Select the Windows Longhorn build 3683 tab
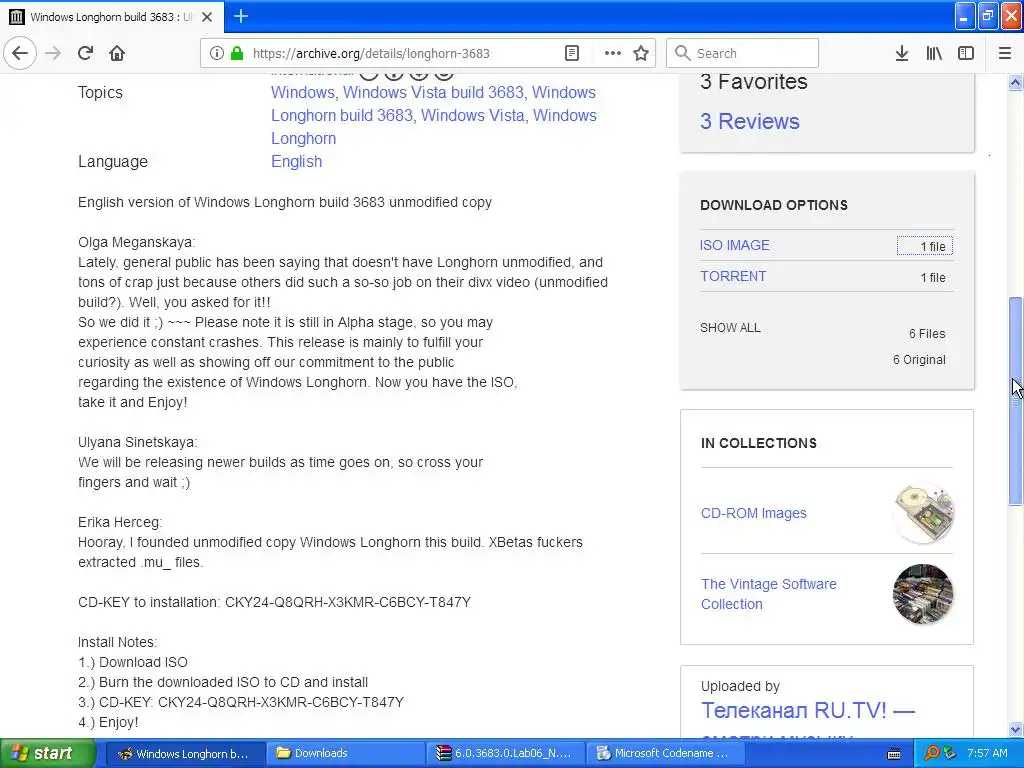This screenshot has height=768, width=1024. [112, 17]
